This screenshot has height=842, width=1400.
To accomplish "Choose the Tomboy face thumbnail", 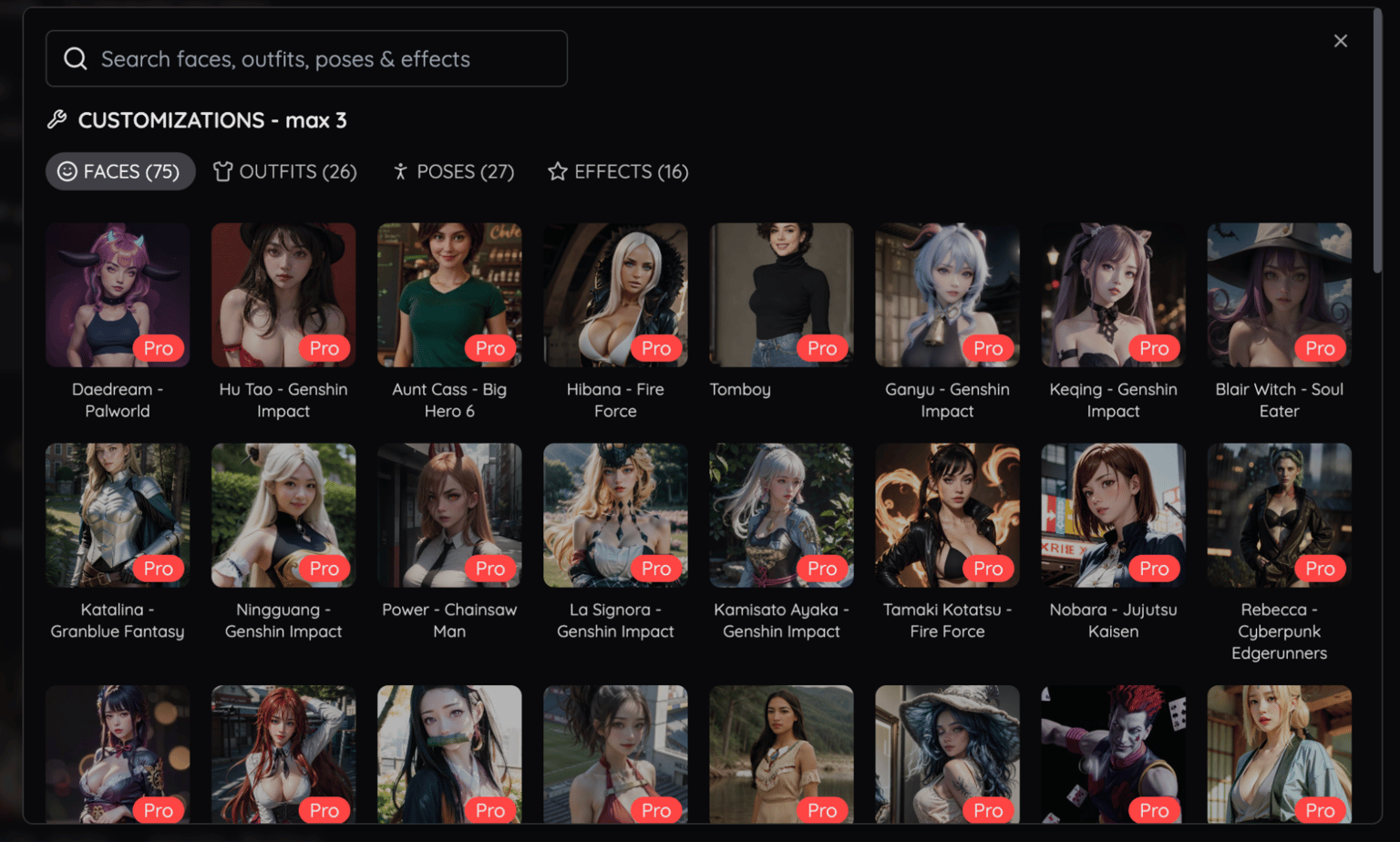I will pyautogui.click(x=781, y=295).
